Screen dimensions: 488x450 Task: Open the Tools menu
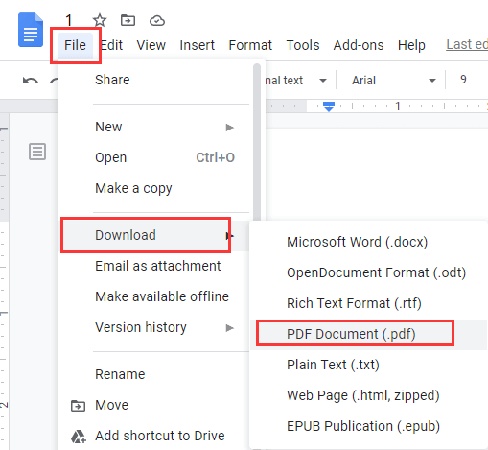[303, 45]
